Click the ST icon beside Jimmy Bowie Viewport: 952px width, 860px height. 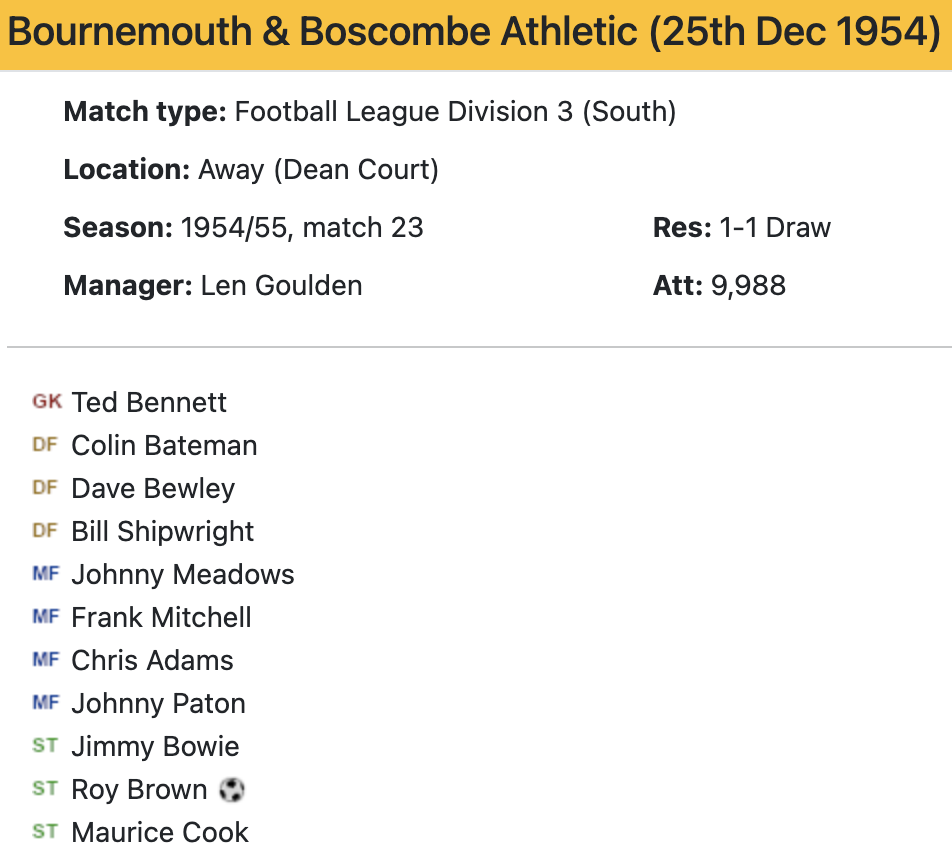(45, 746)
